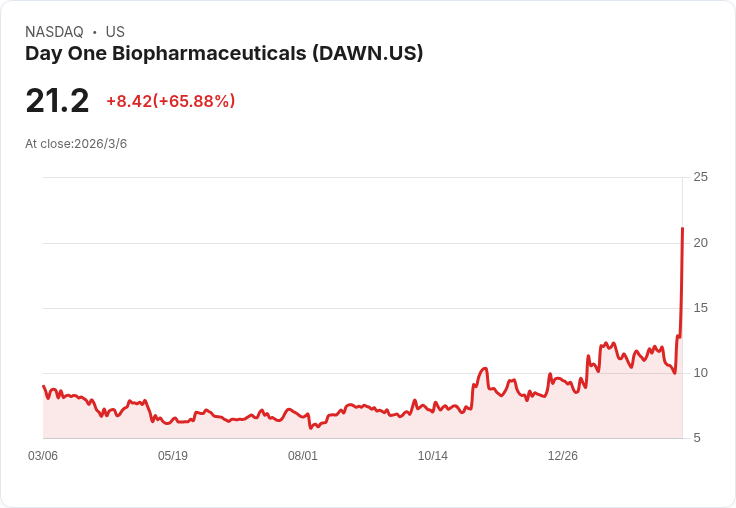The height and width of the screenshot is (508, 736).
Task: Click the dot separator between NASDAQ and US
Action: 95,32
